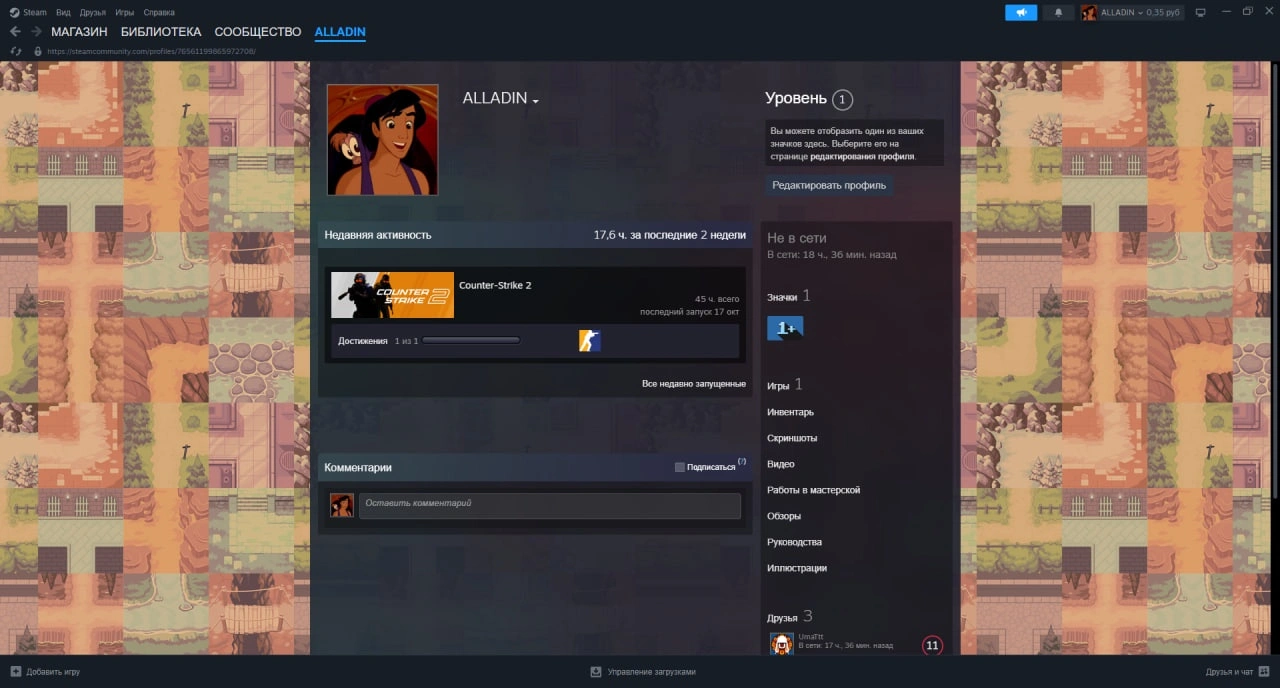Click the downloads manager icon
The width and height of the screenshot is (1280, 688).
pyautogui.click(x=596, y=672)
